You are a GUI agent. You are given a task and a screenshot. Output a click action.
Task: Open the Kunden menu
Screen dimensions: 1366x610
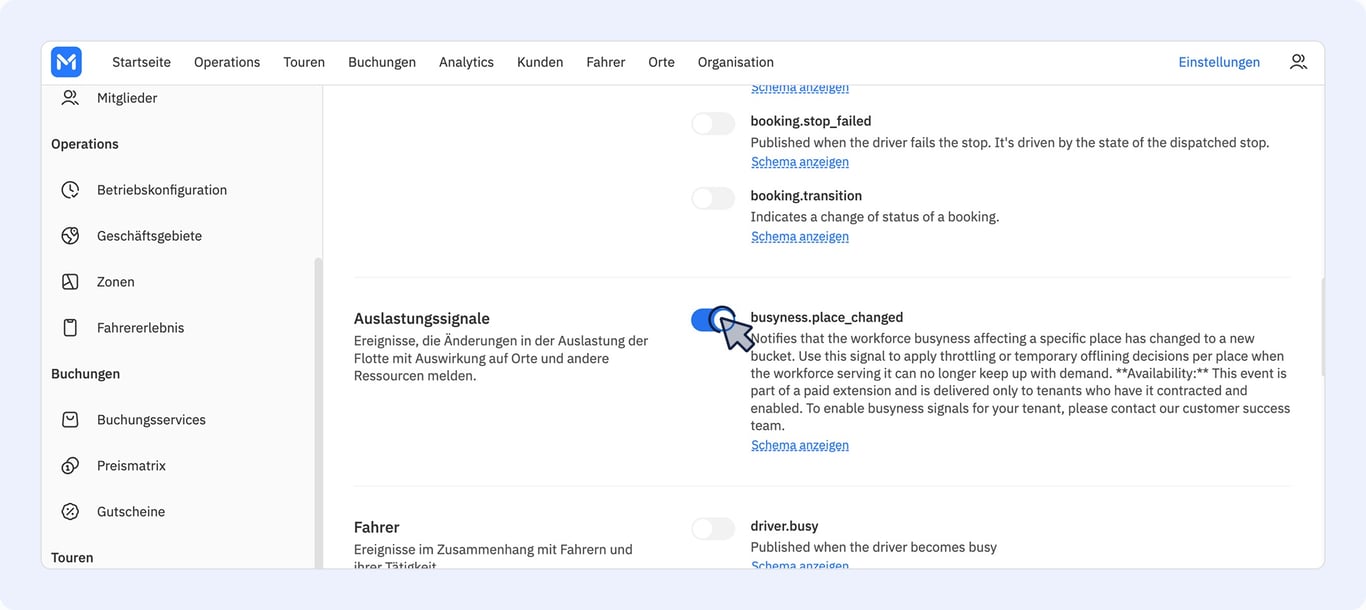[540, 62]
